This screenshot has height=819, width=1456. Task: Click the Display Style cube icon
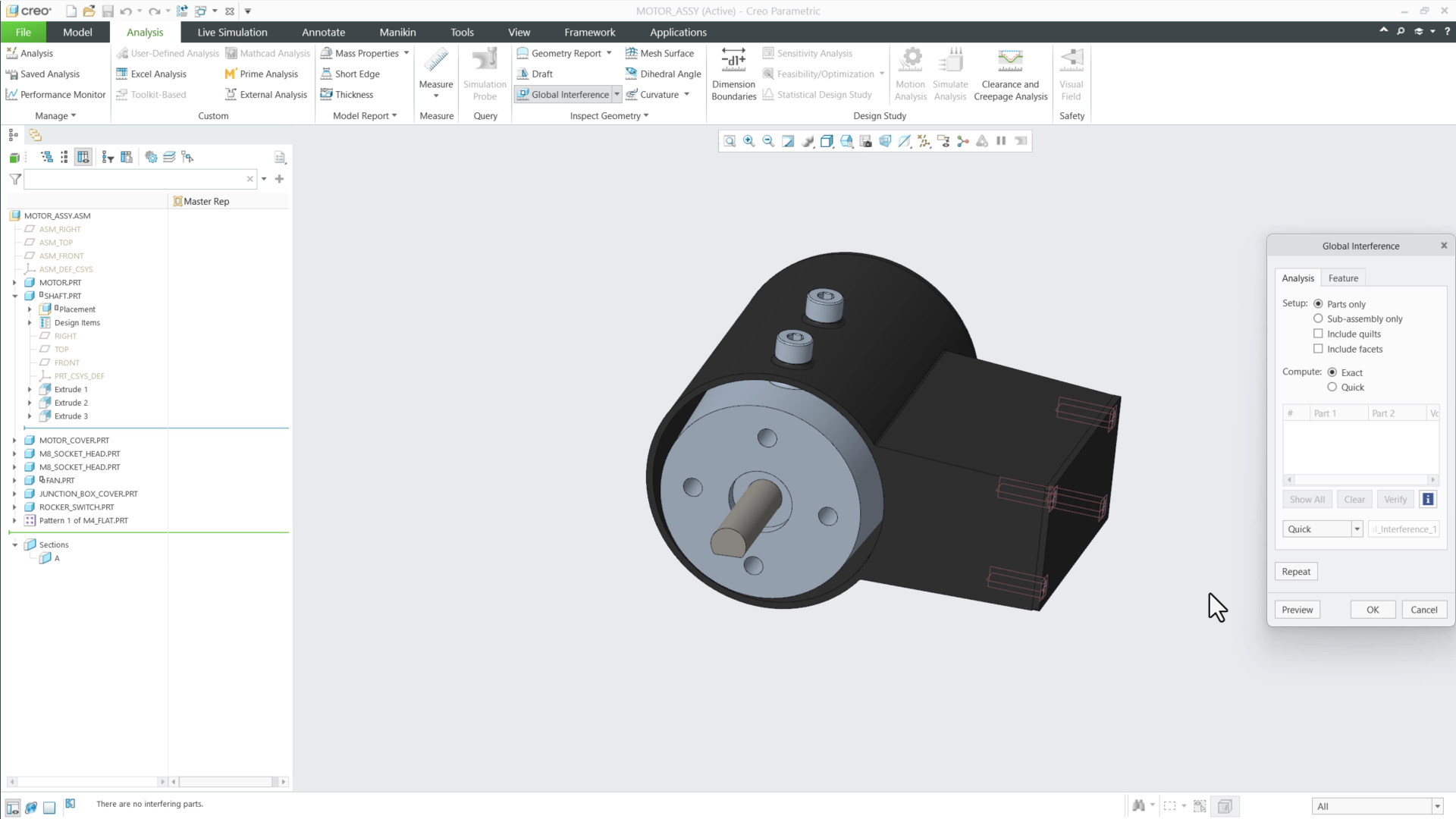coord(827,141)
